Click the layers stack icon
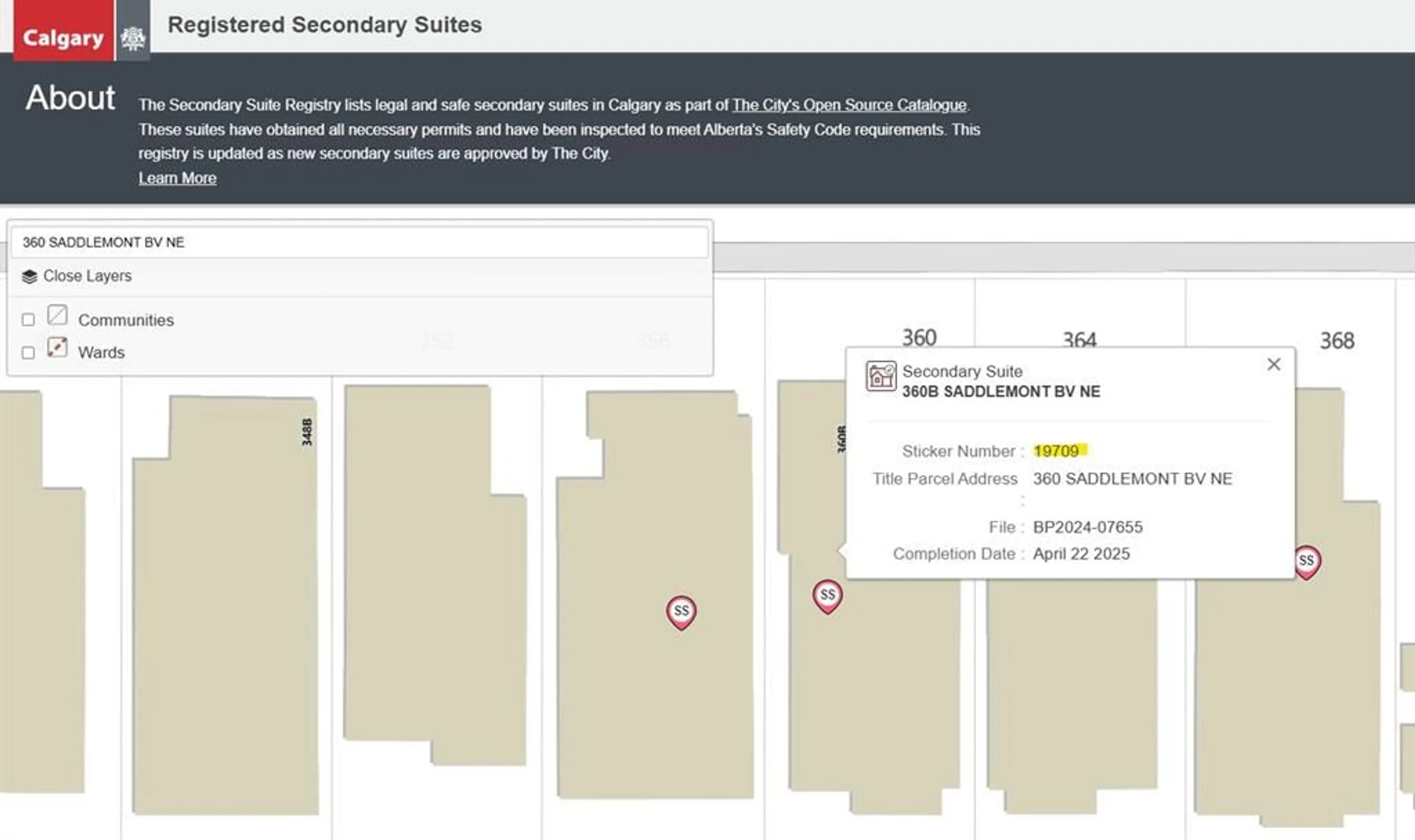Screen dimensions: 1415x840 point(29,277)
